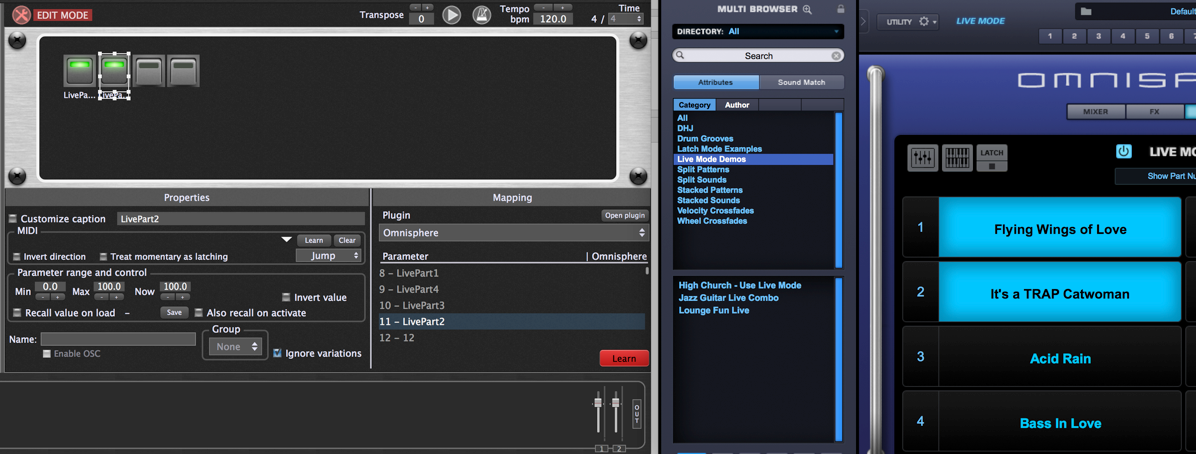Open the Directory All dropdown
Viewport: 1196px width, 454px height.
pyautogui.click(x=758, y=31)
